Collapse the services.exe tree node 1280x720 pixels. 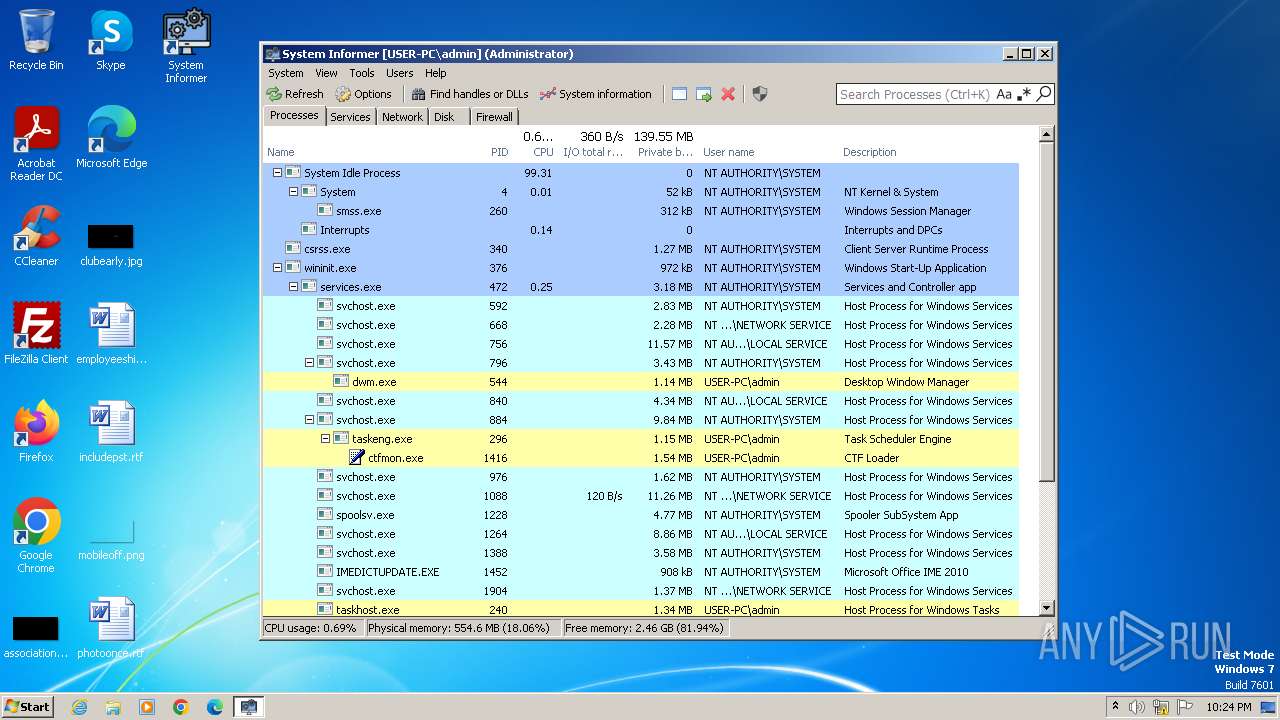[x=293, y=287]
